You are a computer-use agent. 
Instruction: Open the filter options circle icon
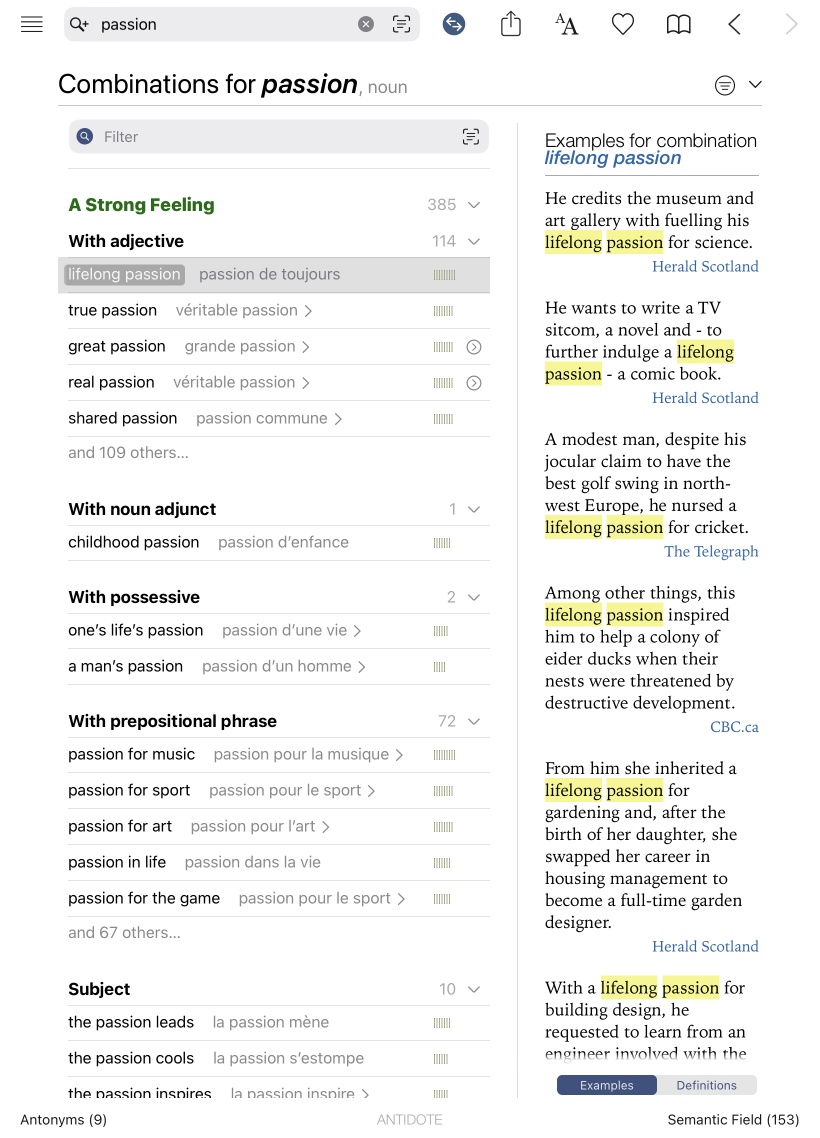[725, 86]
